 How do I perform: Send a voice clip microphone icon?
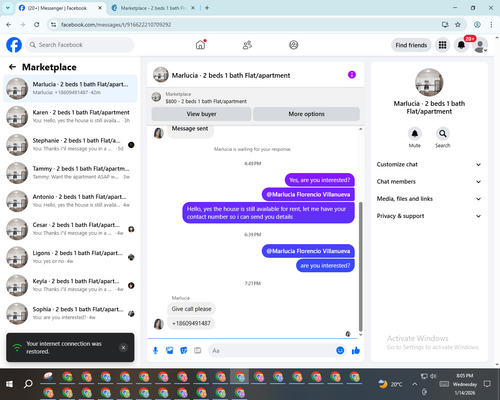(155, 350)
